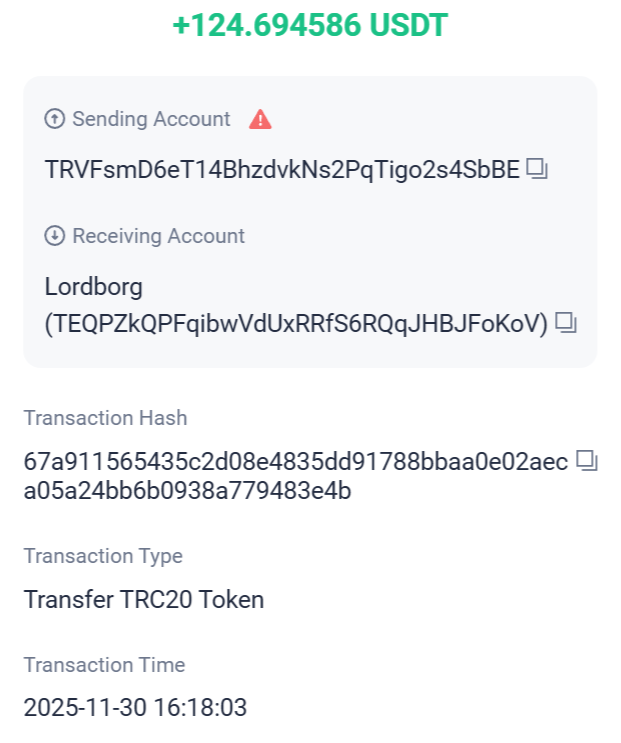Select the 2025-11-30 16:18:03 timestamp
Viewport: 621px width, 743px height.
(x=135, y=709)
